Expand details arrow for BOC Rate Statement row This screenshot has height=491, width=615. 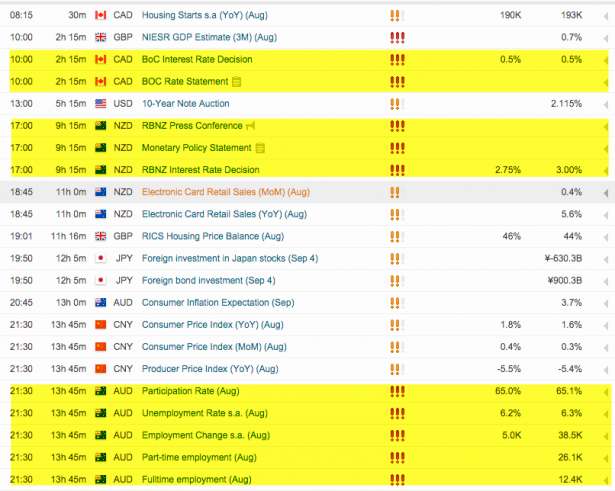point(606,82)
